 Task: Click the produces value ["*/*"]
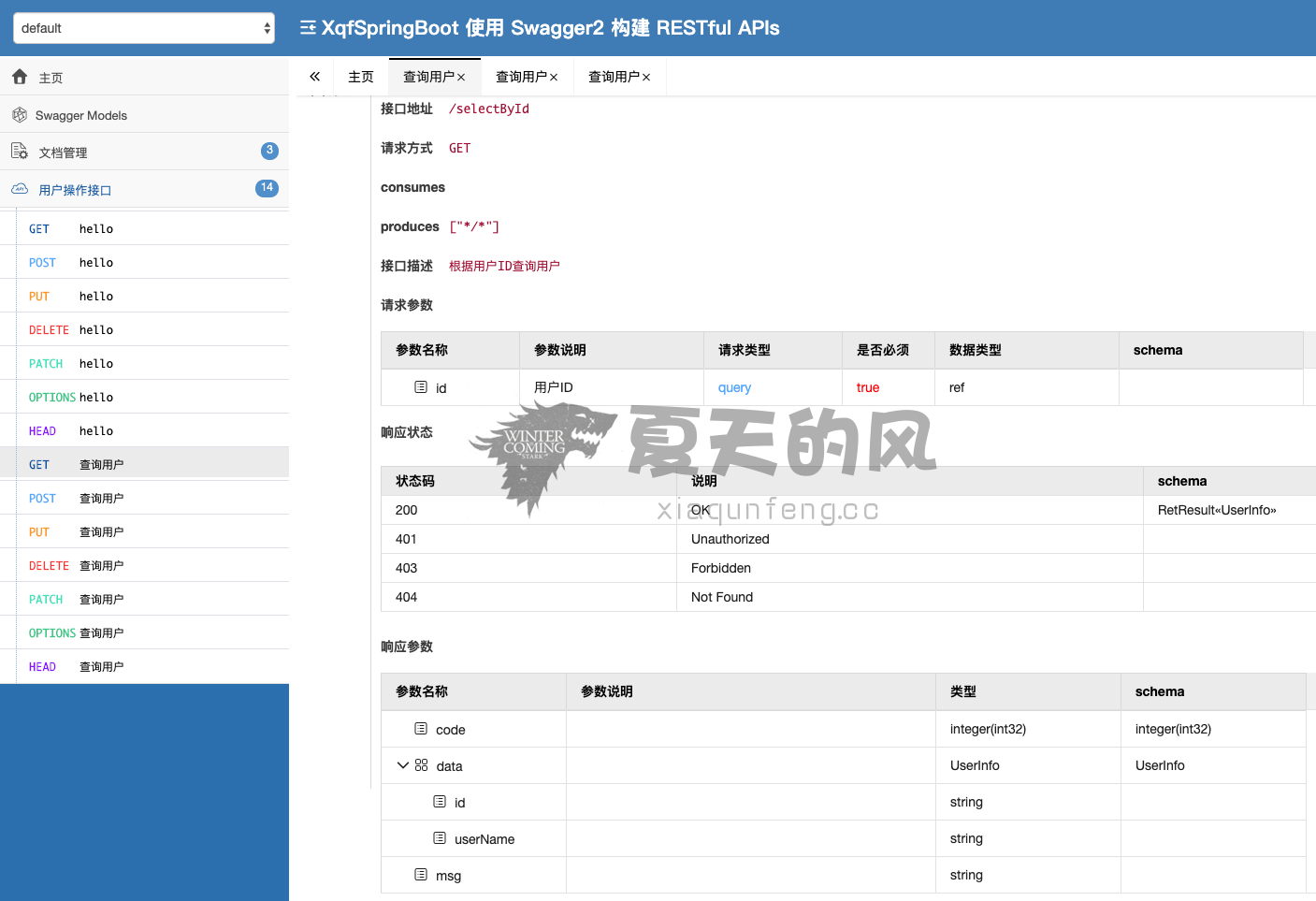(x=474, y=226)
